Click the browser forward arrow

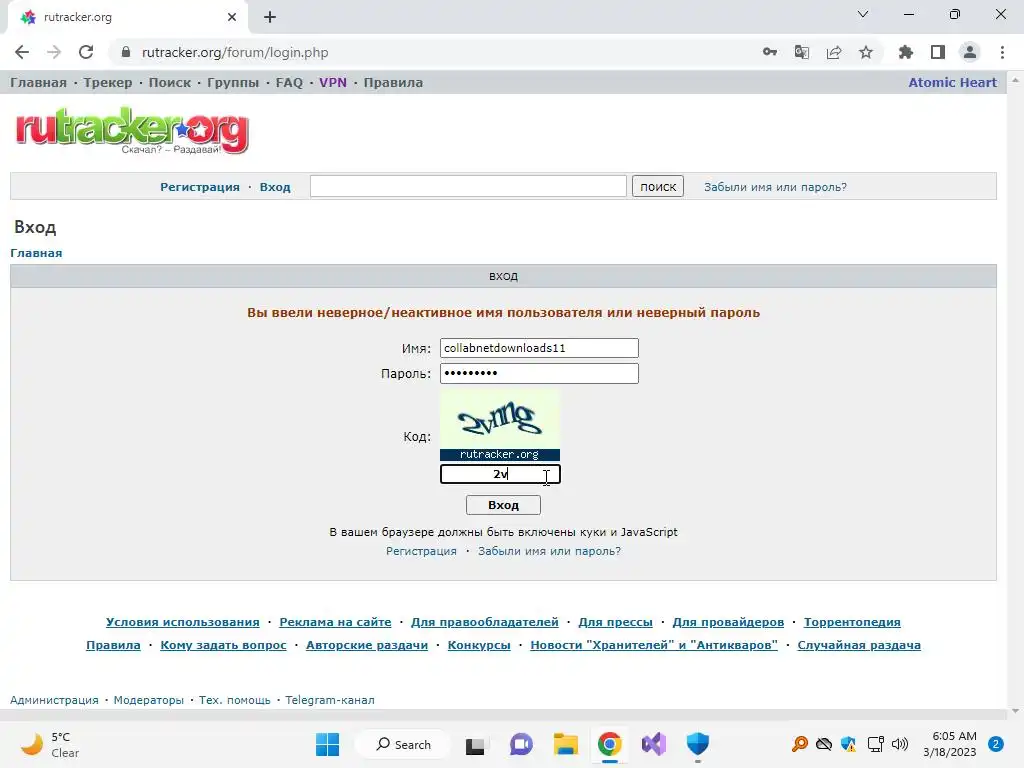[x=54, y=52]
